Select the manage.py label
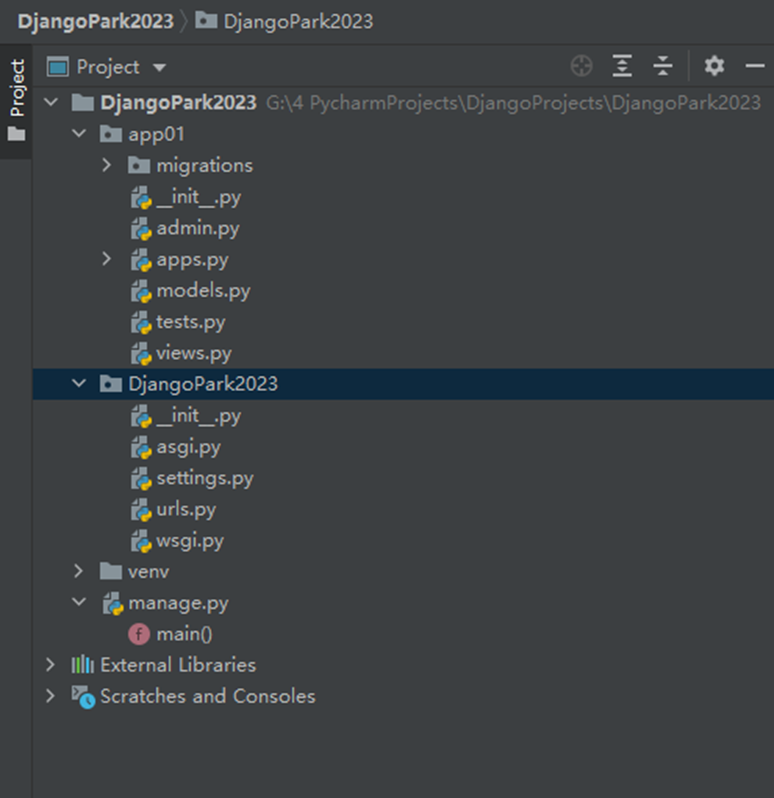 (x=178, y=604)
